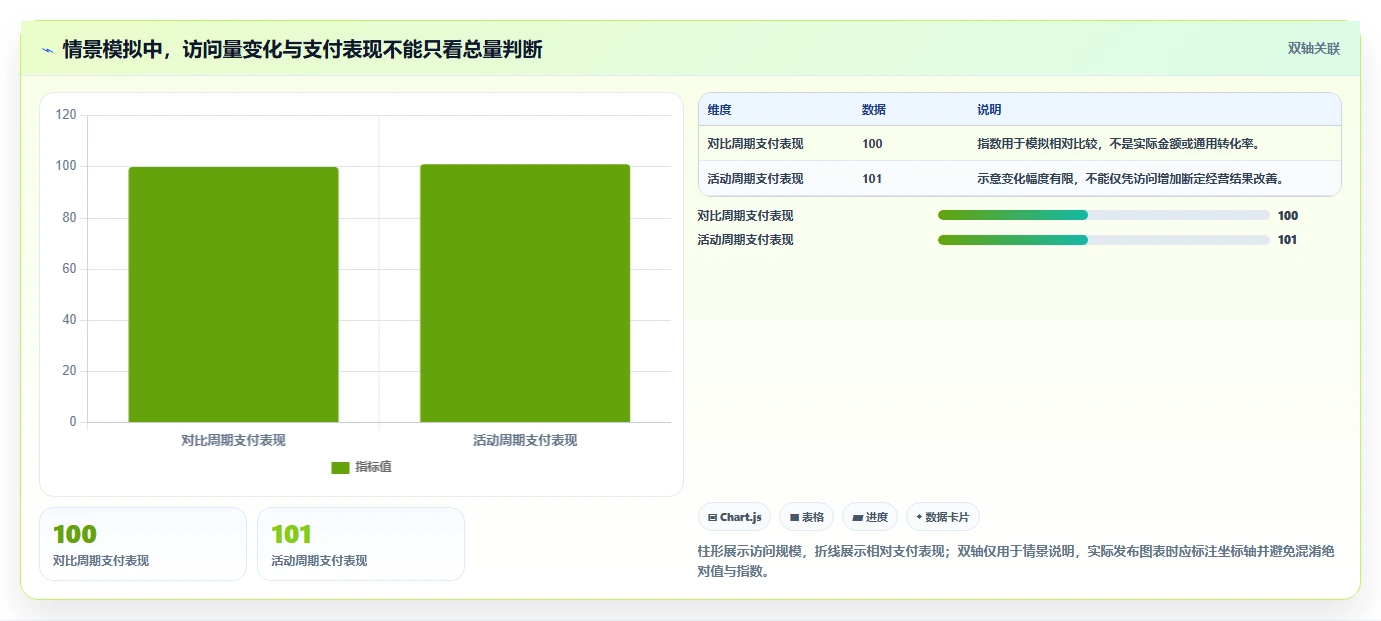Click note starting with 指数用于模拟相对比较

1118,144
